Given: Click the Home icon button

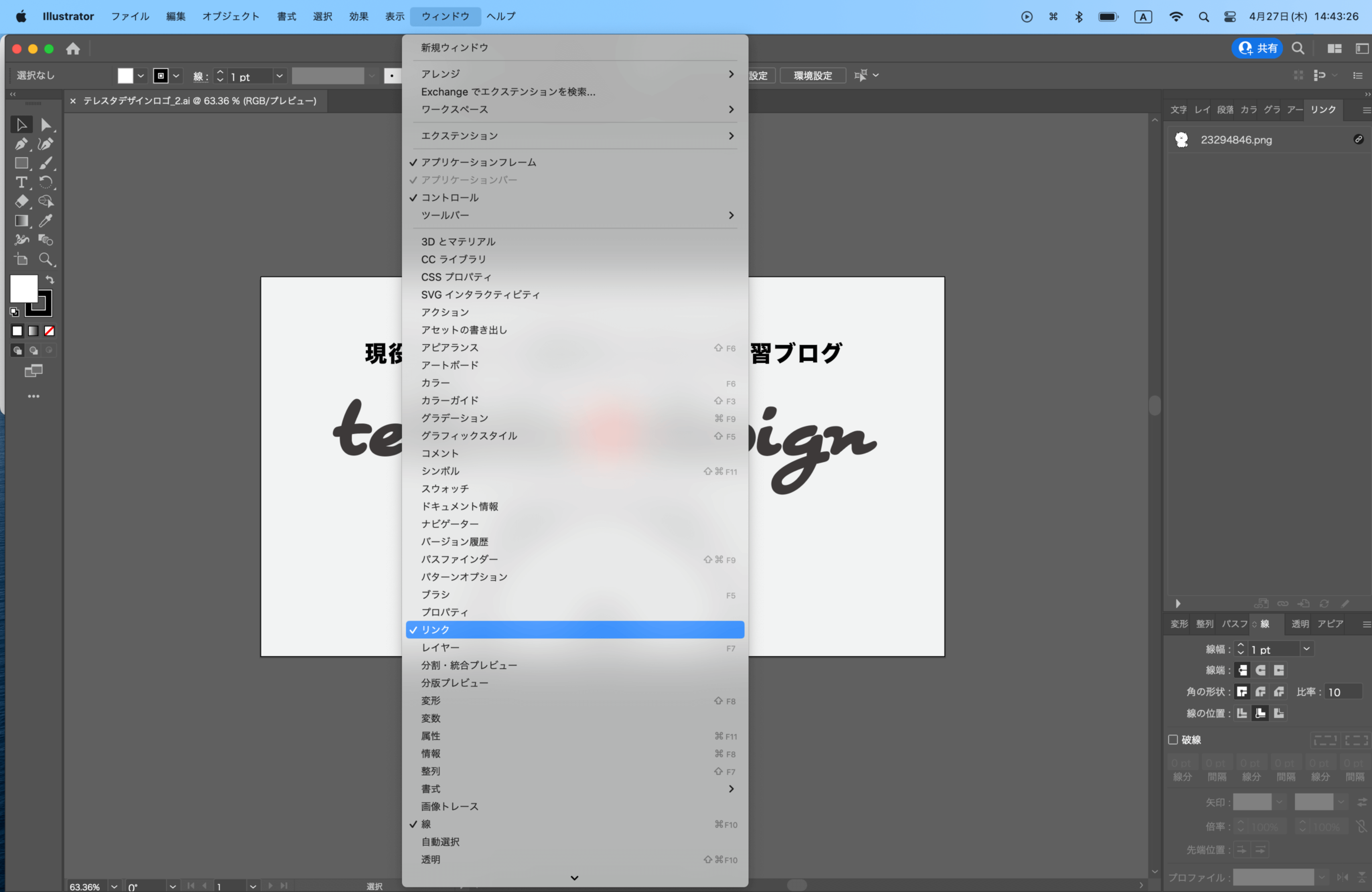Looking at the screenshot, I should point(73,48).
